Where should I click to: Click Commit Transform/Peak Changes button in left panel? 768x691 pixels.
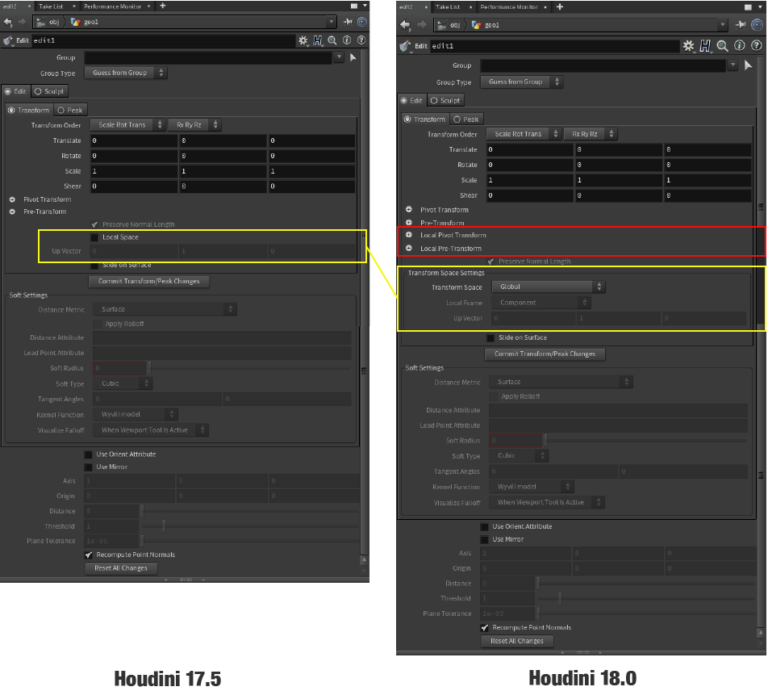149,281
